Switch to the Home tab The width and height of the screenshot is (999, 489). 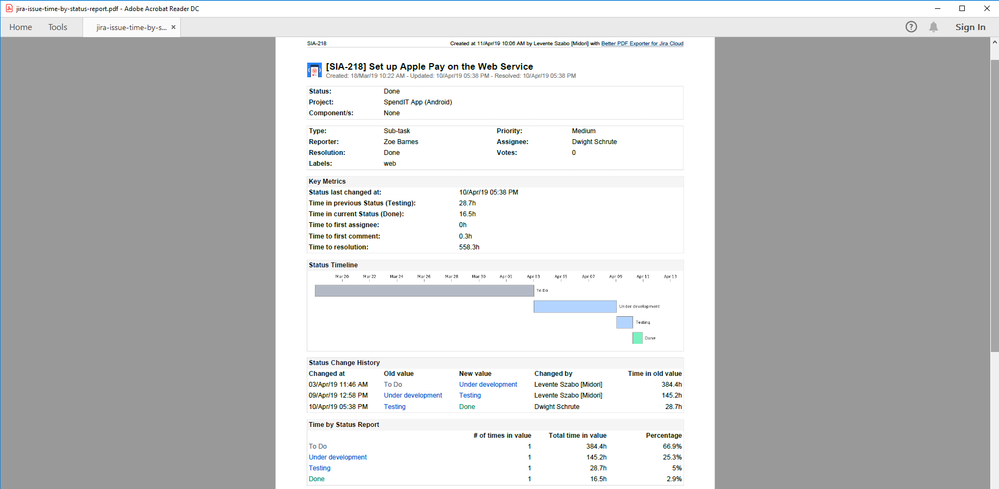(20, 27)
